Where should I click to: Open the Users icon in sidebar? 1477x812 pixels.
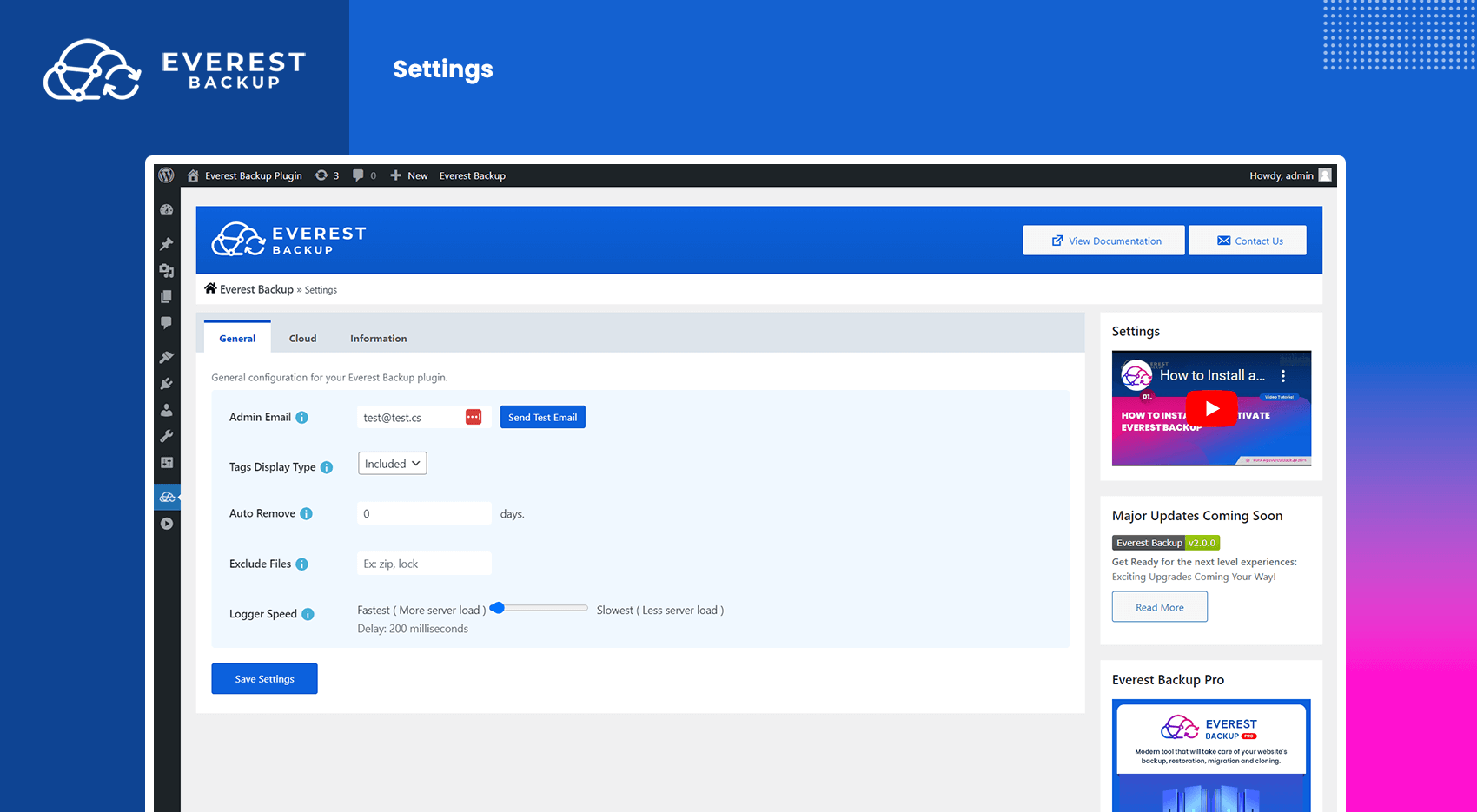[167, 410]
